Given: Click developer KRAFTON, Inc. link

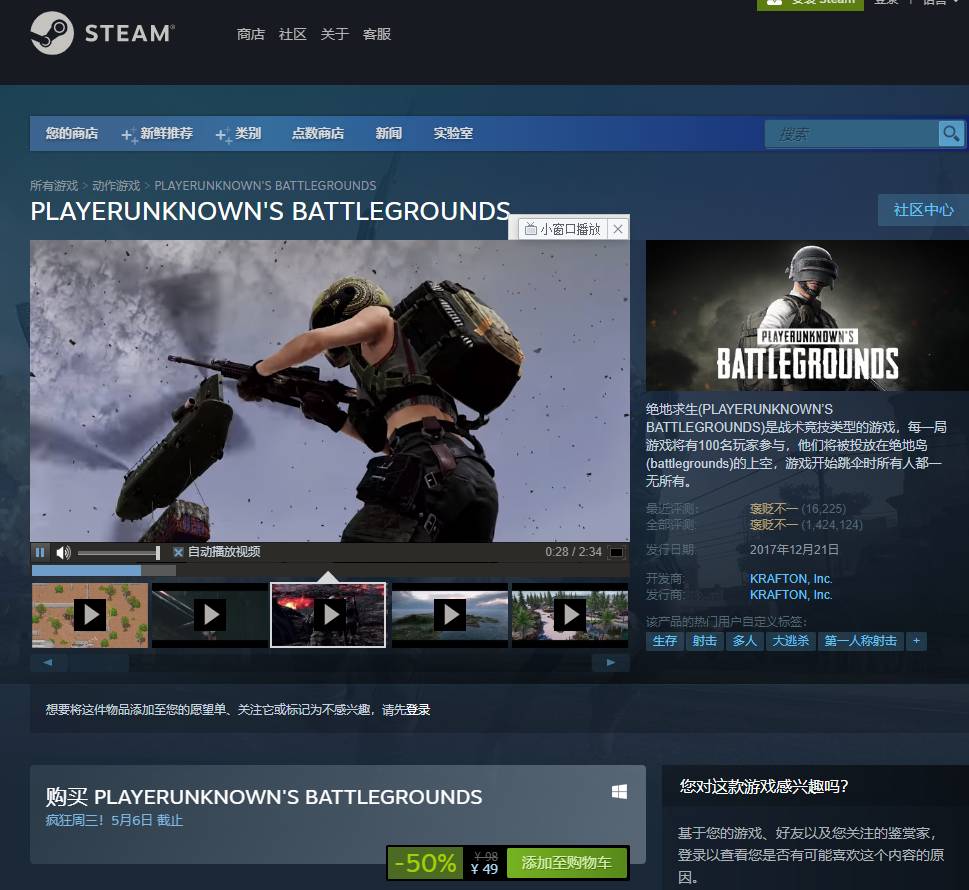Looking at the screenshot, I should click(x=791, y=578).
